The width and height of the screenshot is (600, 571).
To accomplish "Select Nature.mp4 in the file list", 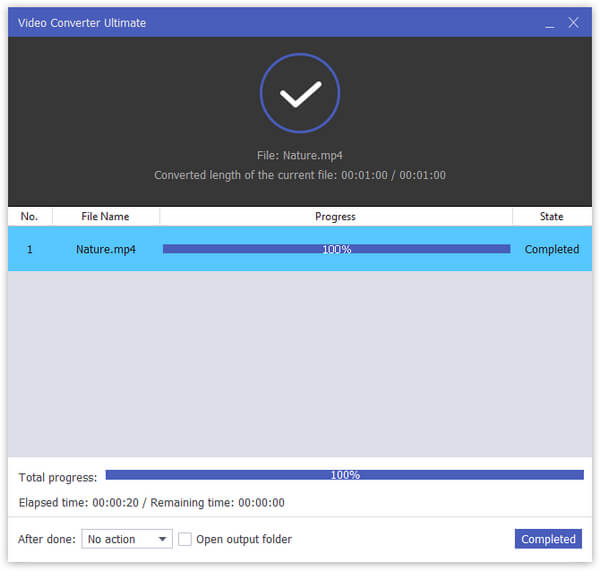I will pos(106,249).
